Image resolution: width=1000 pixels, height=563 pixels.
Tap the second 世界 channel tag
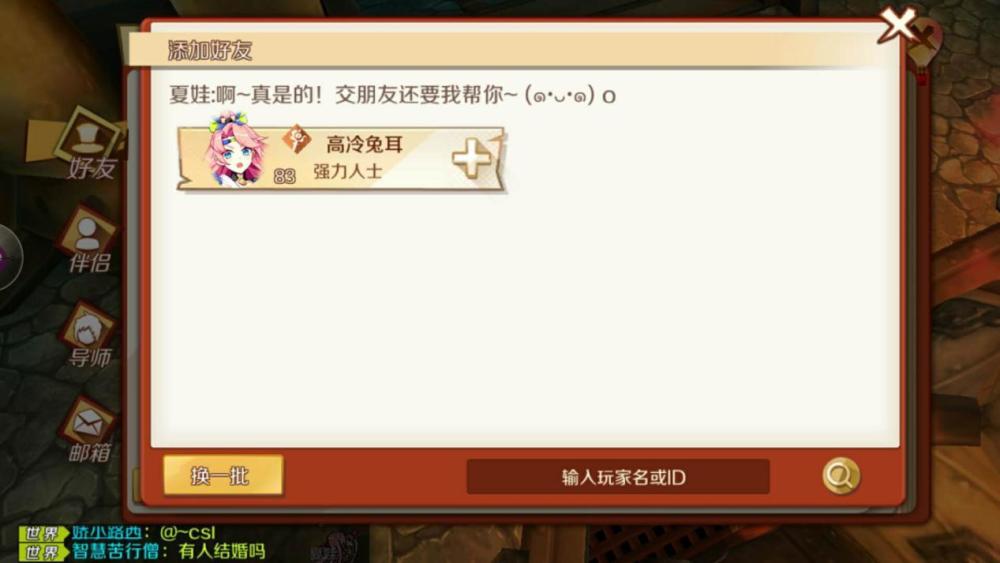(43, 552)
